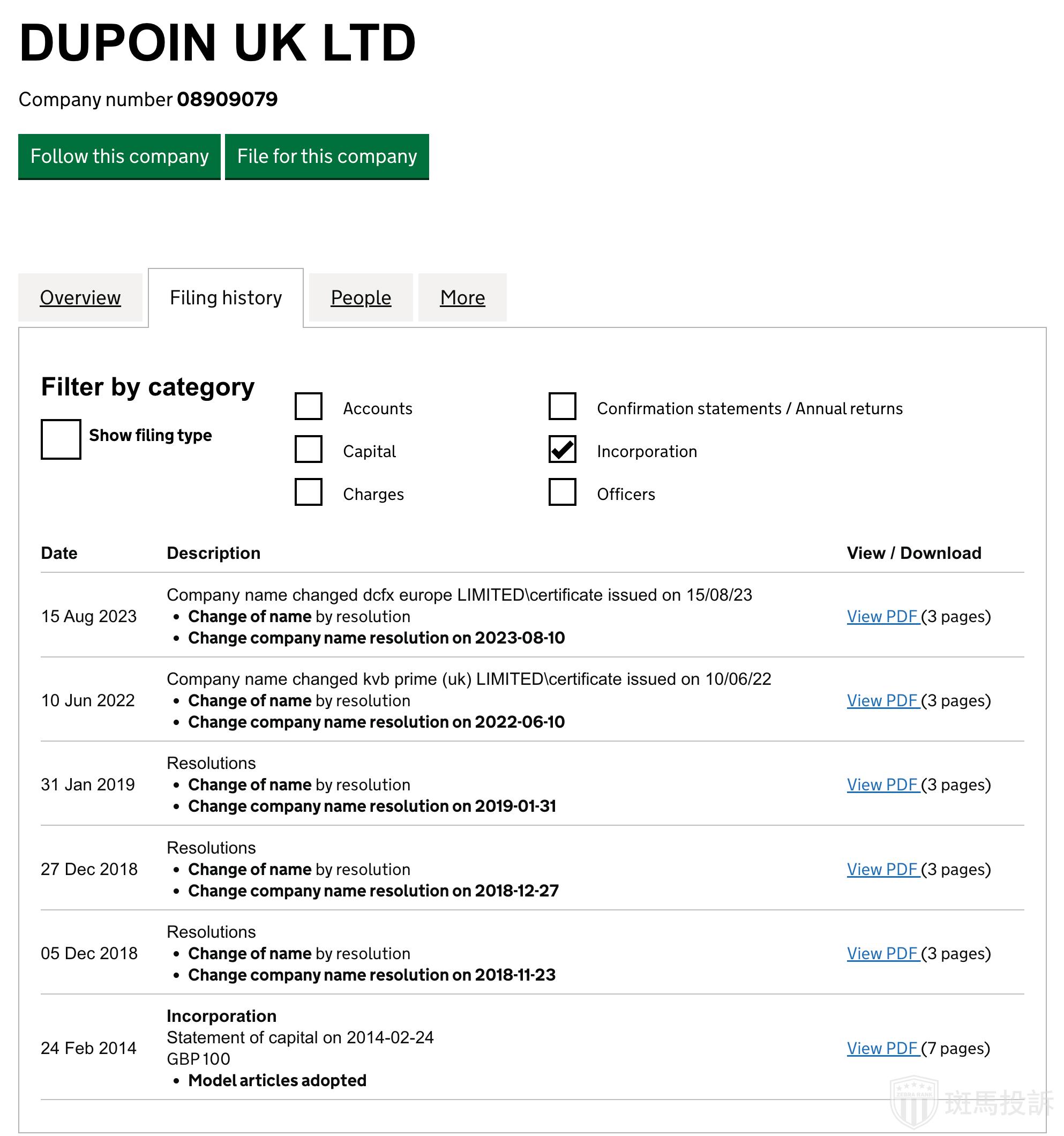Open the More tab
Viewport: 1064px width, 1136px height.
(462, 298)
